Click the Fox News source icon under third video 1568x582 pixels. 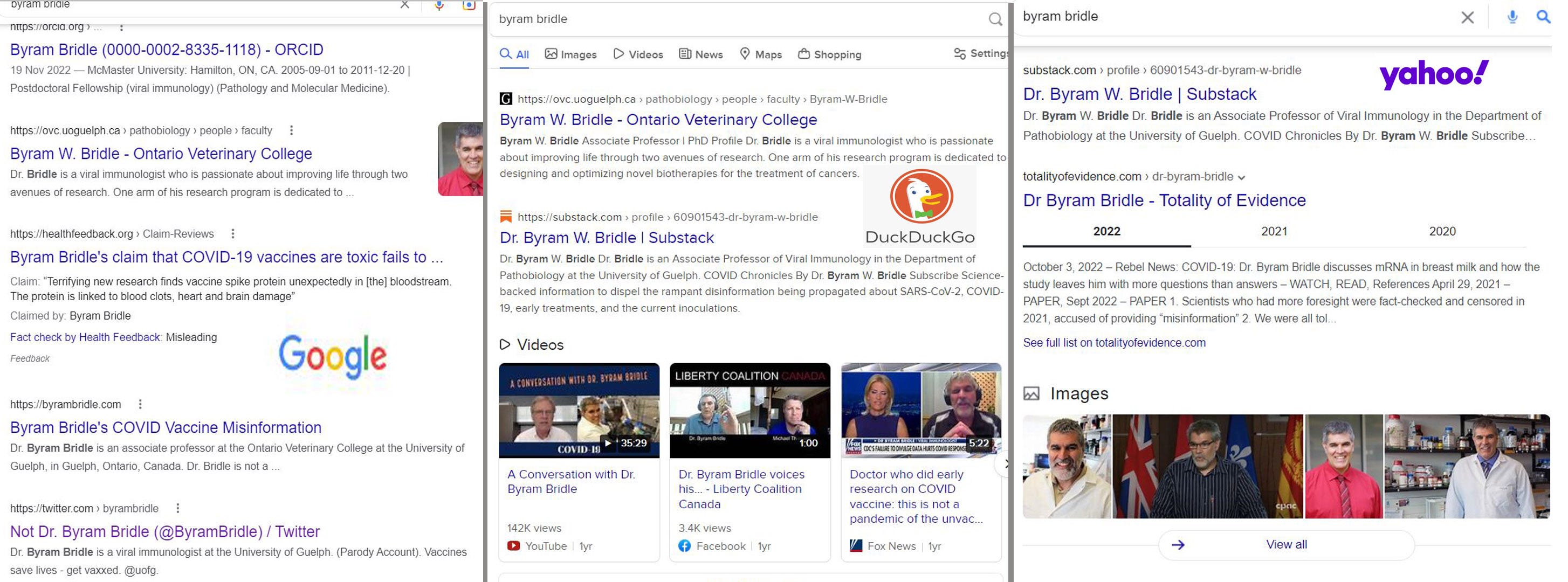pyautogui.click(x=856, y=546)
